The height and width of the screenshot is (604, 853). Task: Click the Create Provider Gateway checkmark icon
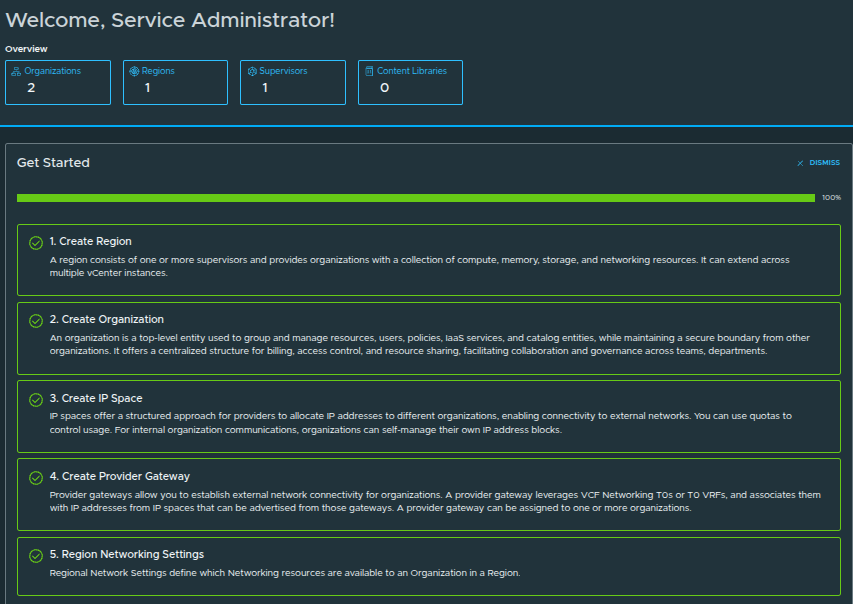36,477
